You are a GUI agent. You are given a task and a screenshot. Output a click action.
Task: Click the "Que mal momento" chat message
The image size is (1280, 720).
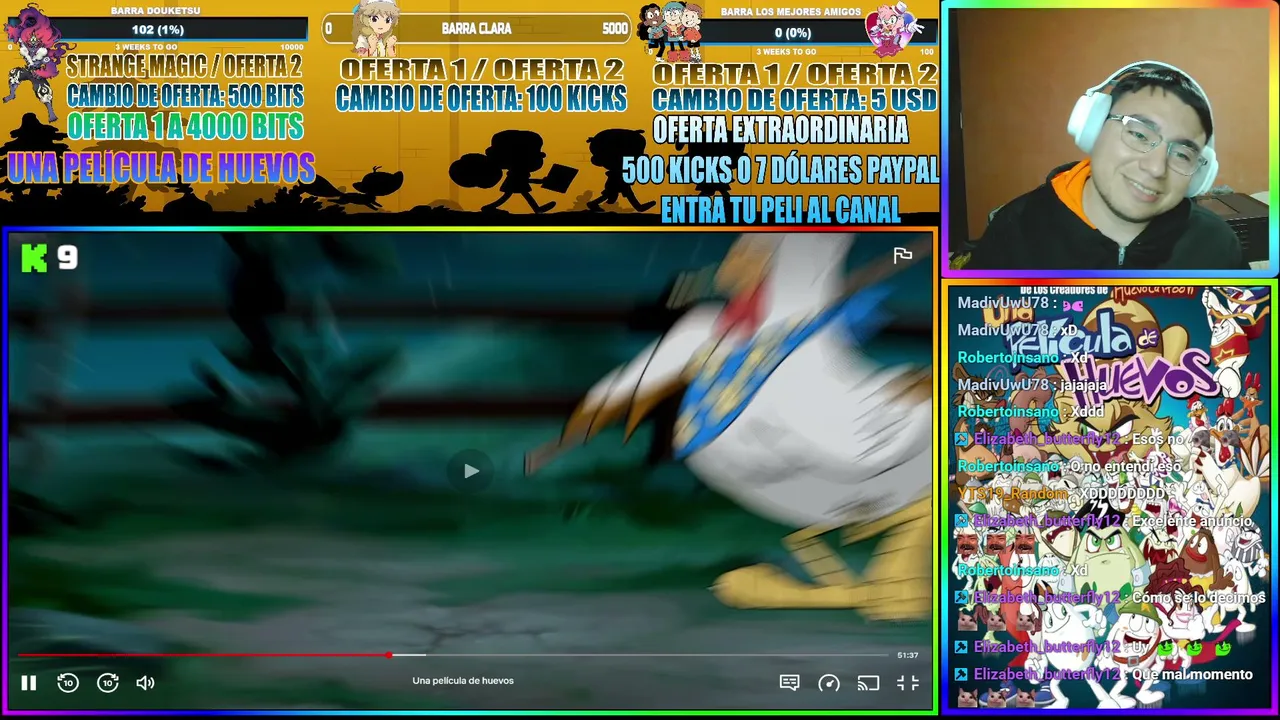coord(1192,675)
